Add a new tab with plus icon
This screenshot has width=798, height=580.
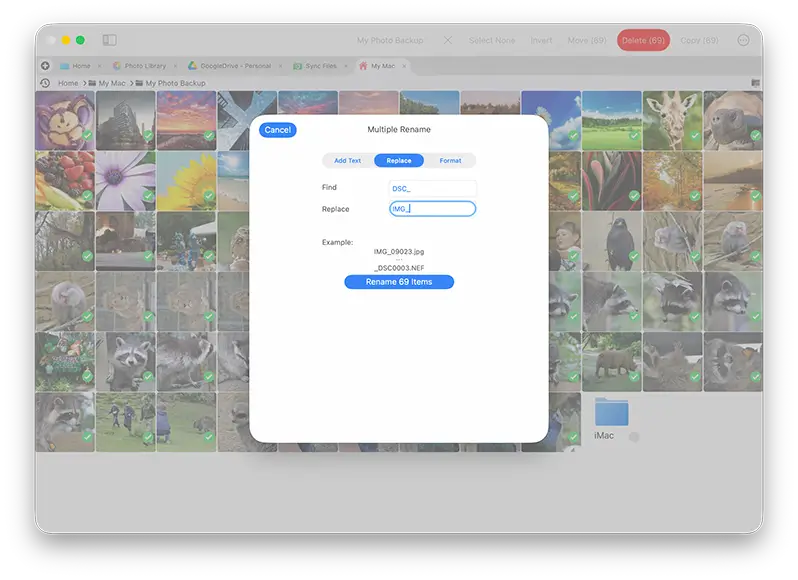pos(45,66)
